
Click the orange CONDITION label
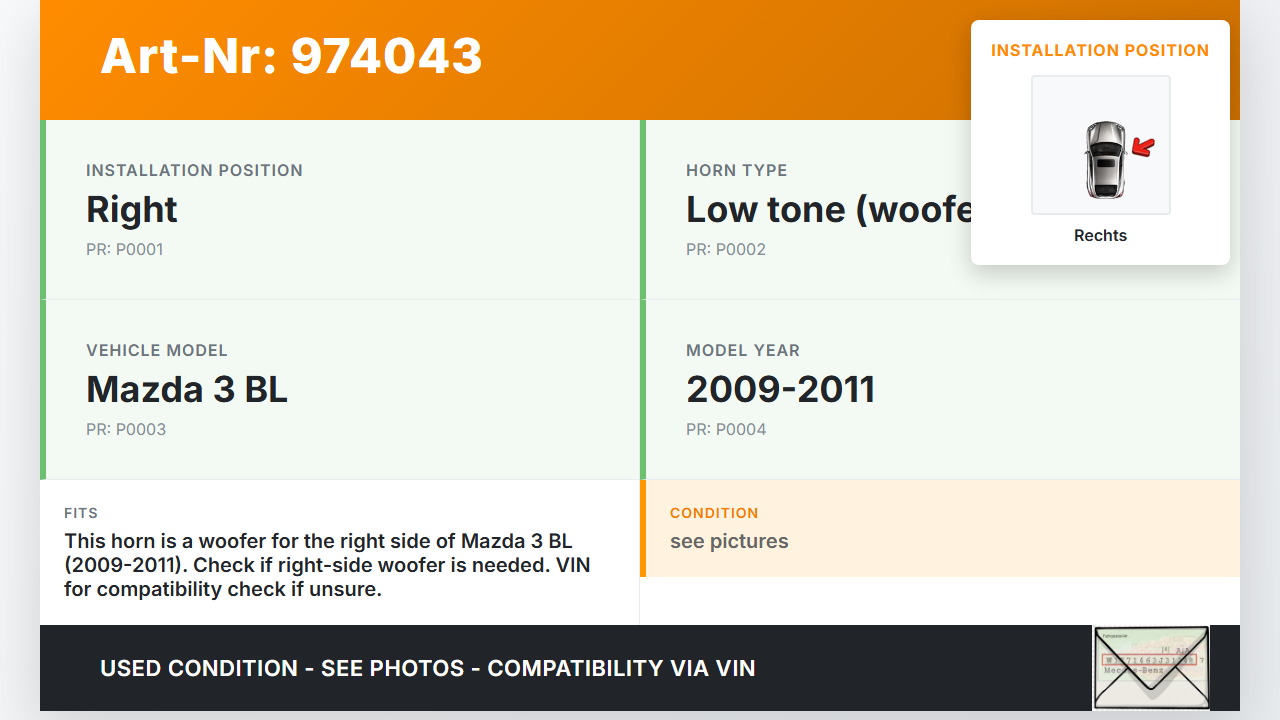click(714, 513)
